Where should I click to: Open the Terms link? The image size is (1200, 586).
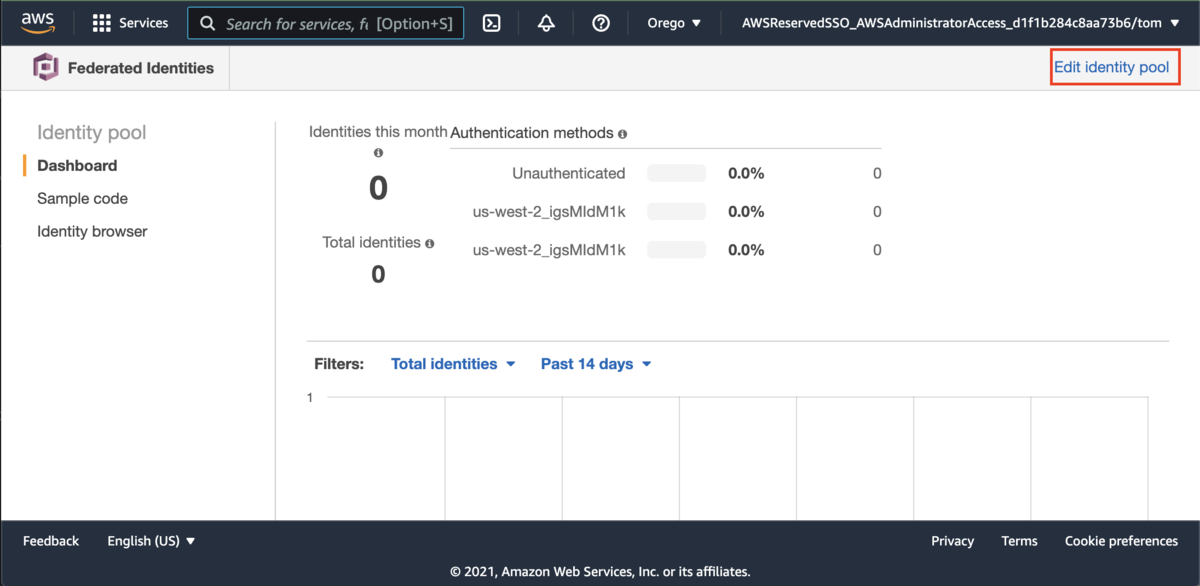[1019, 541]
